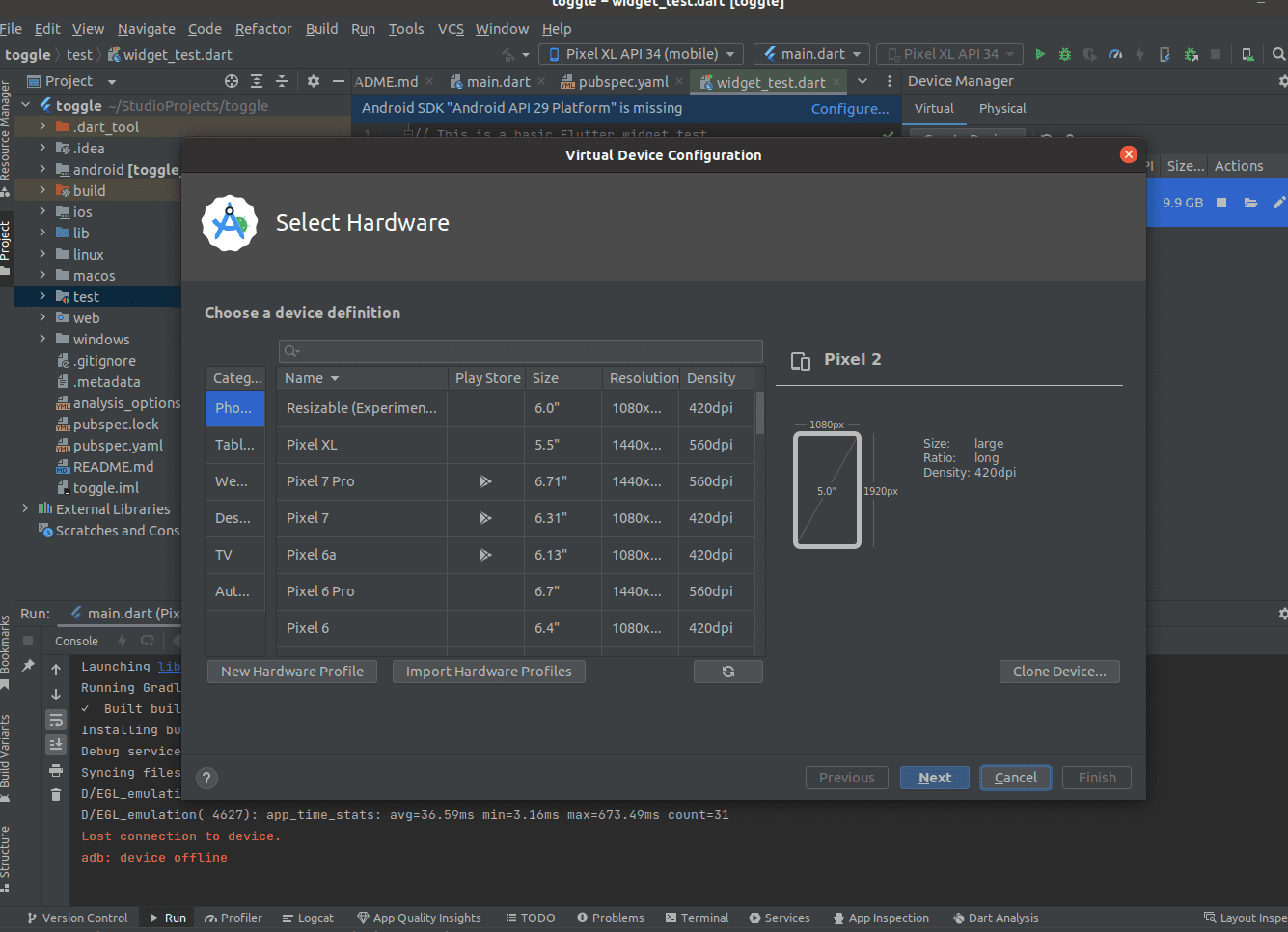Toggle scroll to end in Run console
The image size is (1288, 932).
(x=56, y=745)
